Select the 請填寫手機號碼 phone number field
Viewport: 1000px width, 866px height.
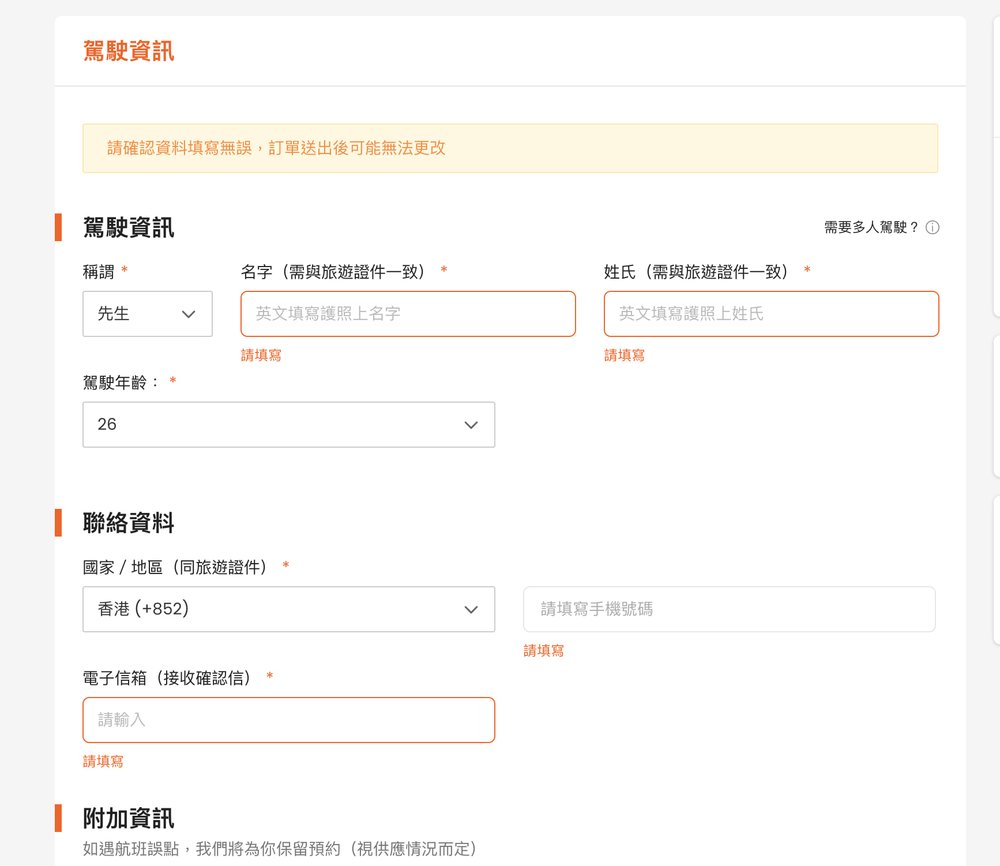coord(729,609)
